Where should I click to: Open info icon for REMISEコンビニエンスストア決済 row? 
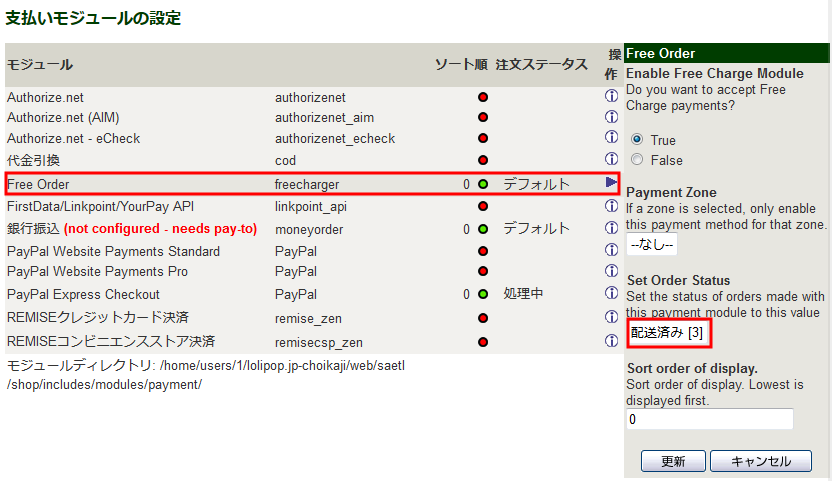point(611,340)
